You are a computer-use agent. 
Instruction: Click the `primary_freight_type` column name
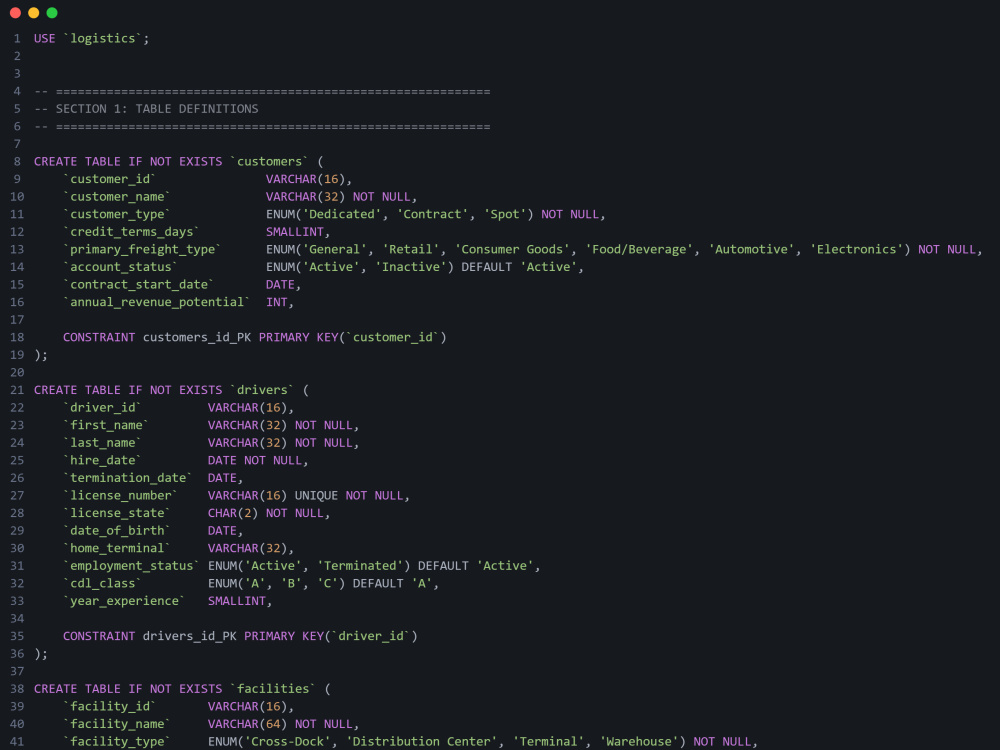[142, 249]
